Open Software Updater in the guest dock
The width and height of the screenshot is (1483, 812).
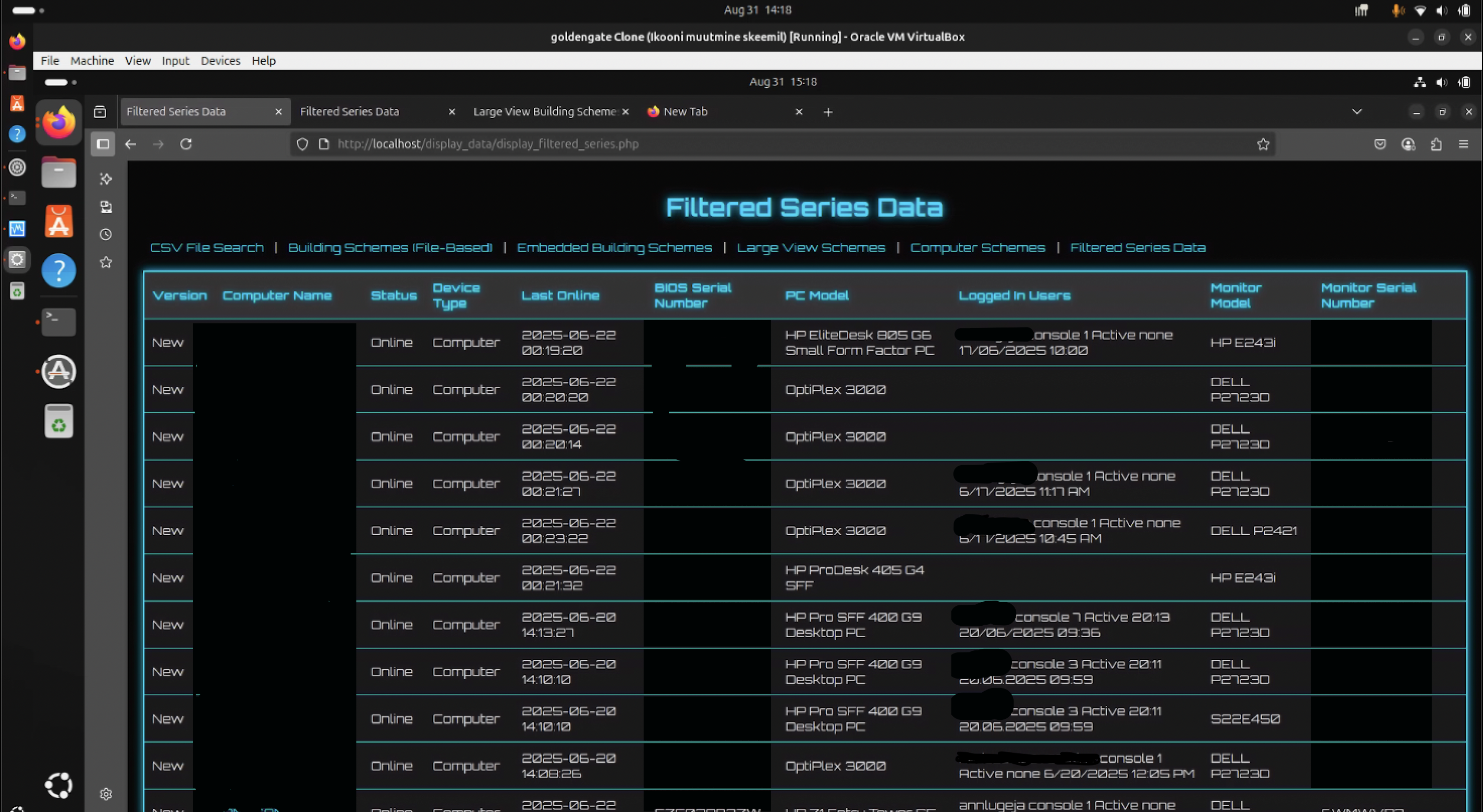(x=59, y=371)
